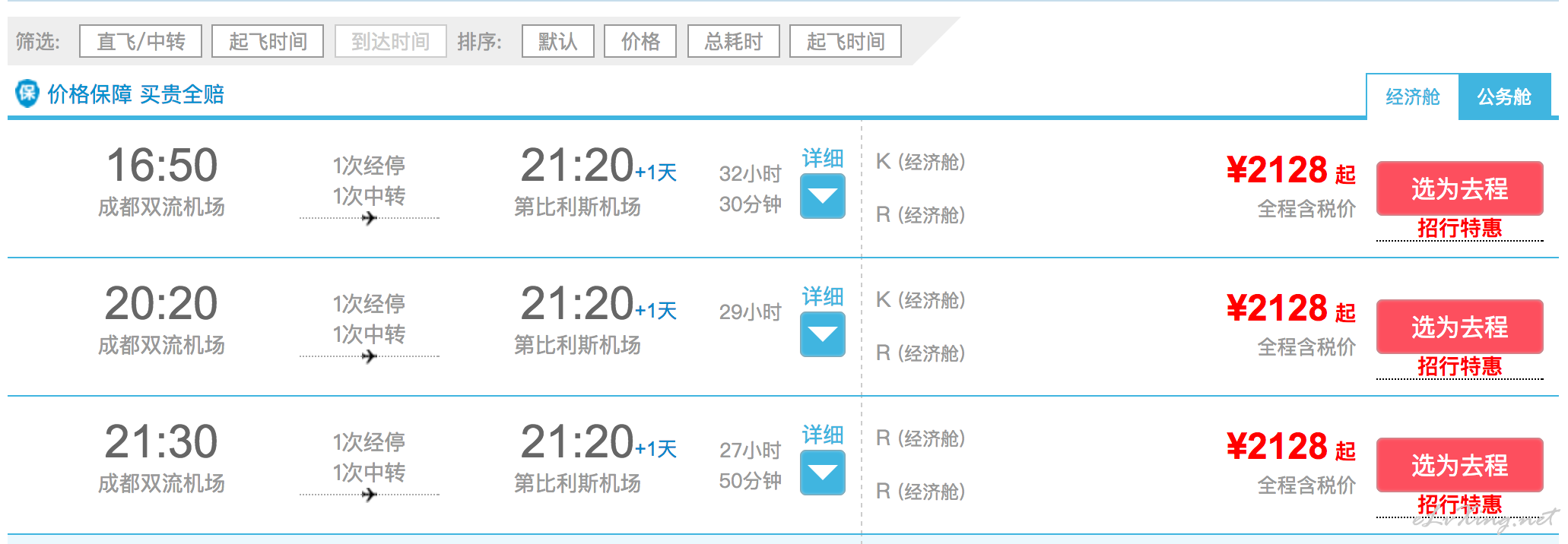Click airplane route icon of 20:20 flight
1568x544 pixels.
click(x=370, y=356)
